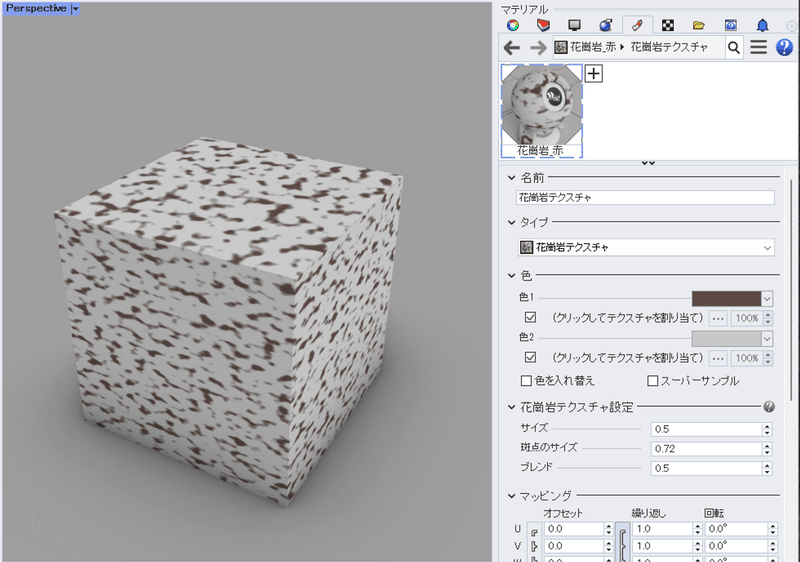Collapse the マッピング section

coord(512,496)
